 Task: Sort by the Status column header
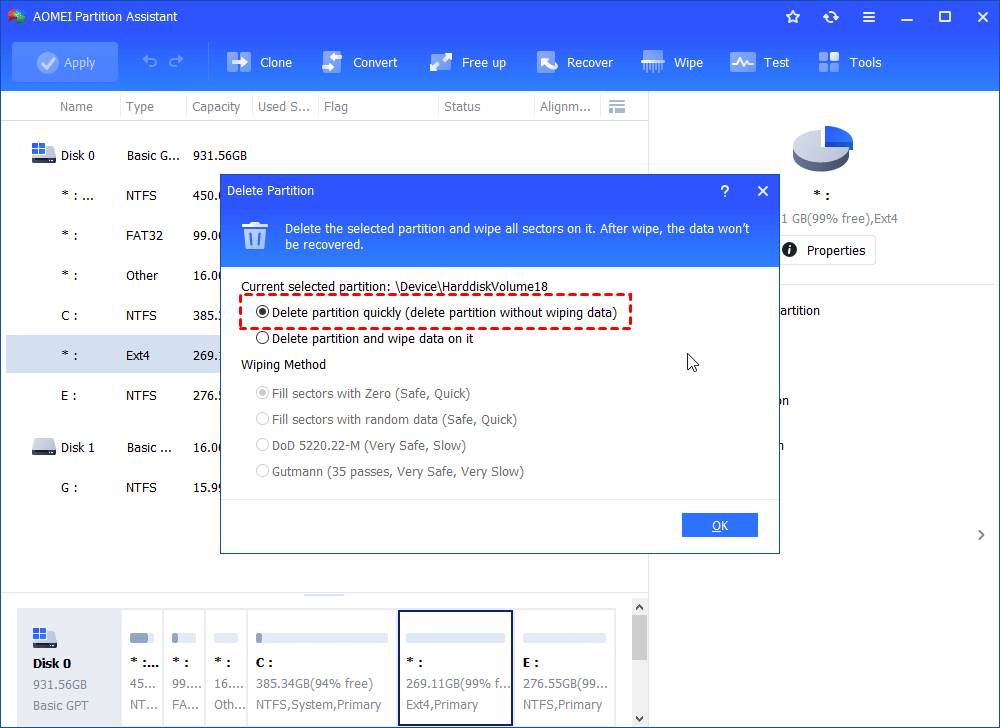462,106
